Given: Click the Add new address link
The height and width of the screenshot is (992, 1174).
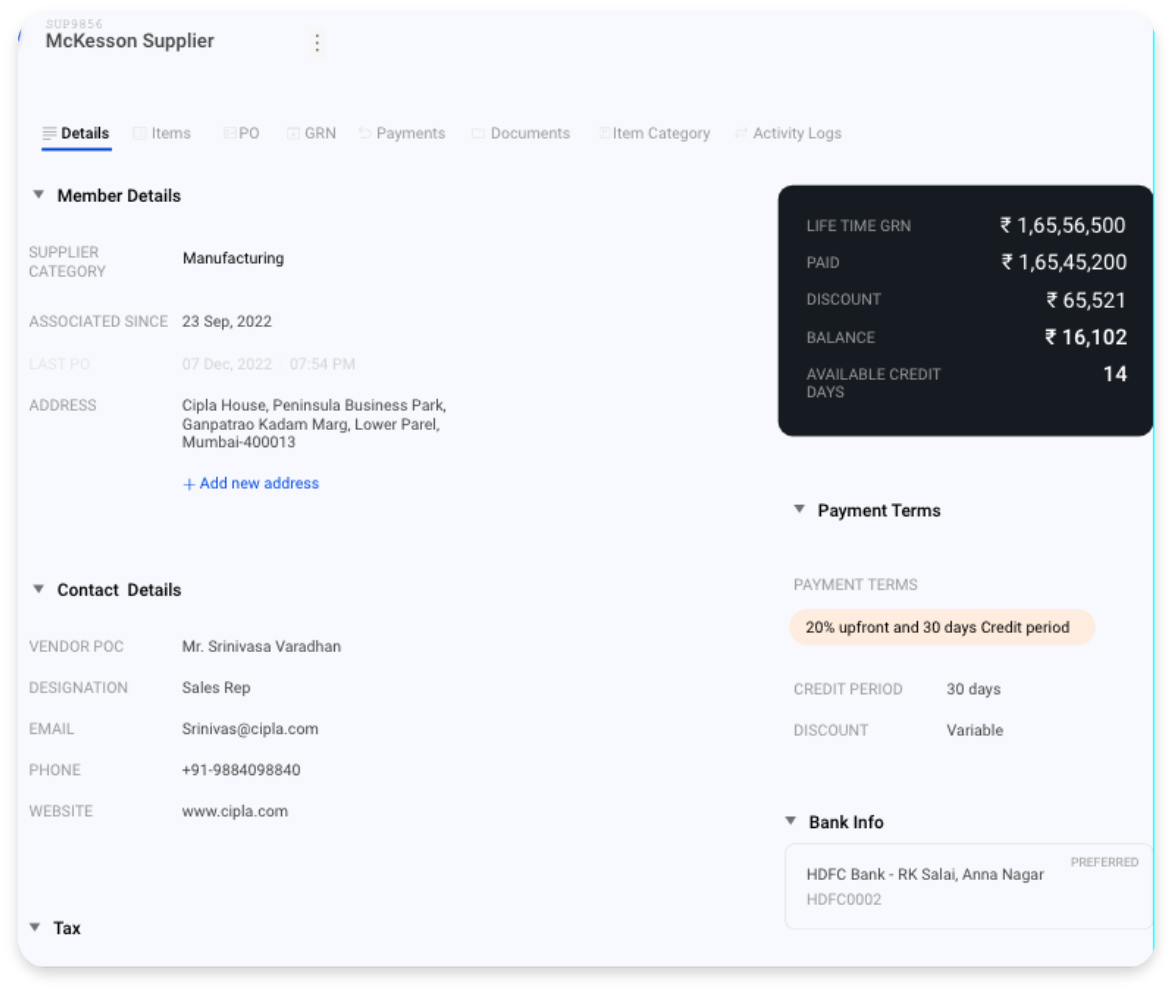Looking at the screenshot, I should (x=251, y=484).
